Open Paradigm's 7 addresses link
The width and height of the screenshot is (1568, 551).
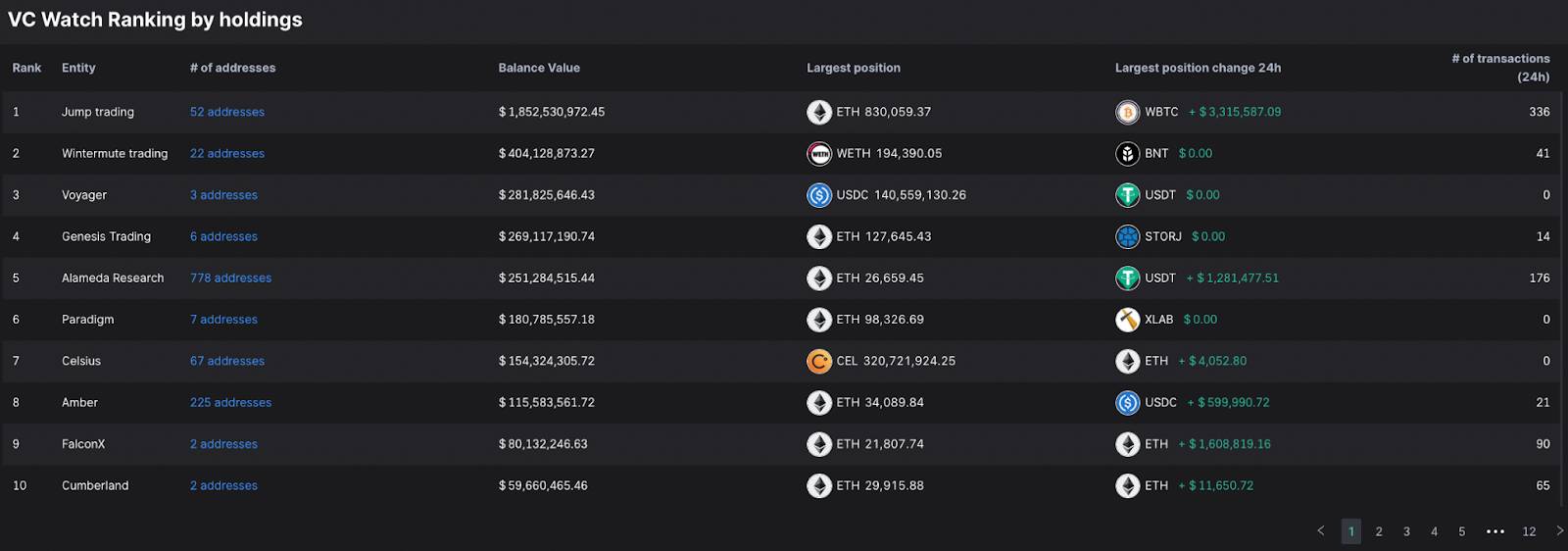[223, 320]
